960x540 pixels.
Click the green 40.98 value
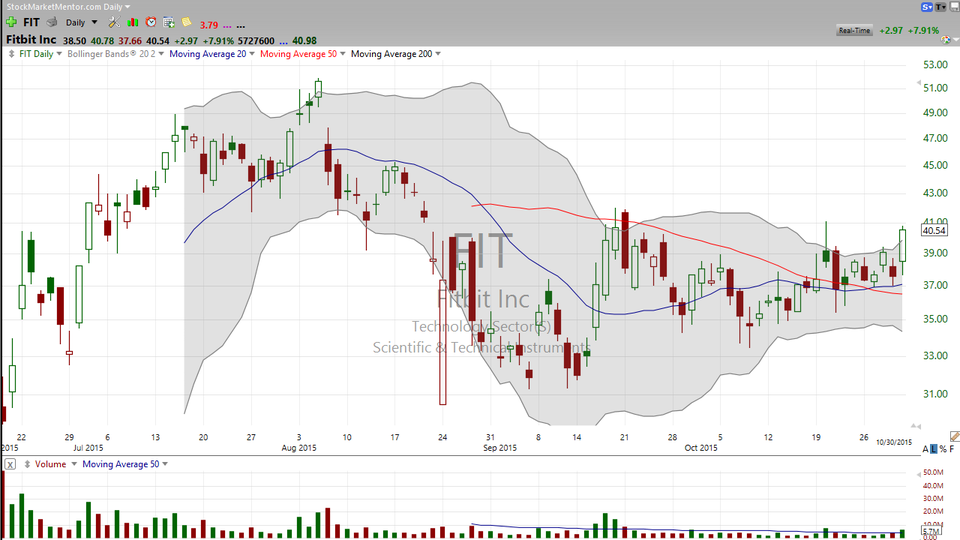[x=304, y=41]
